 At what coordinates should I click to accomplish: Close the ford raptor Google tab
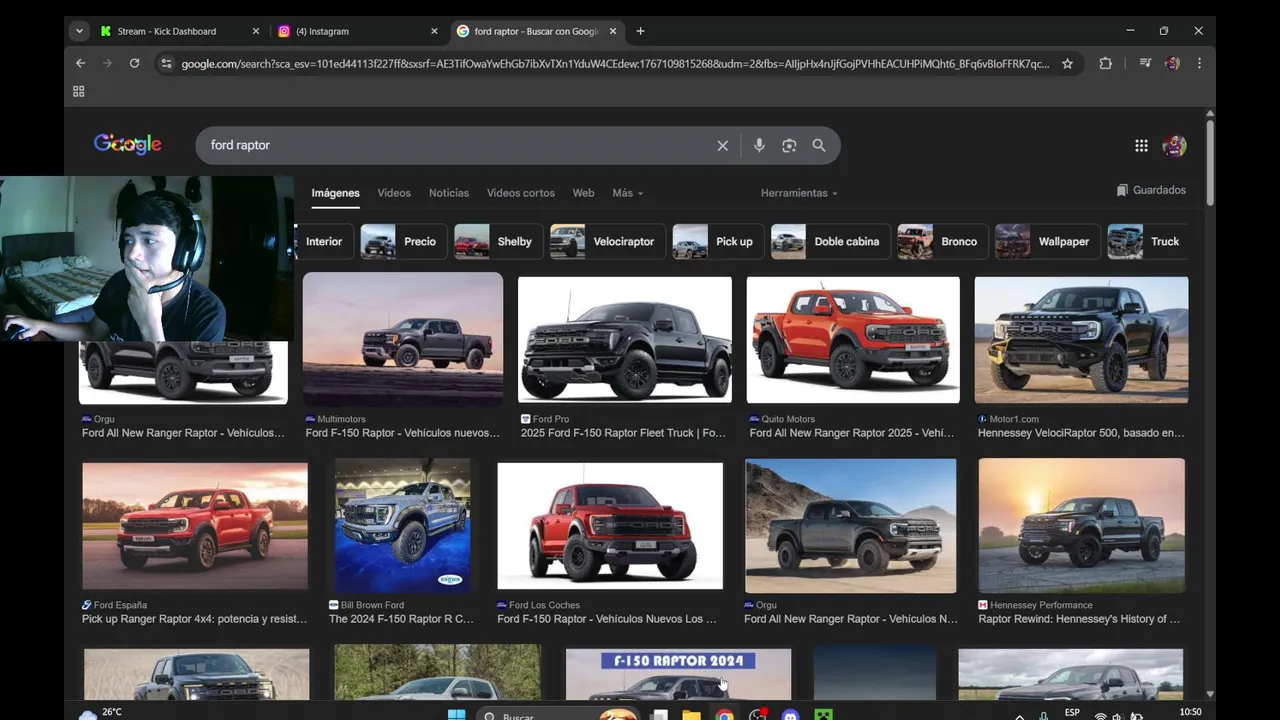tap(613, 31)
